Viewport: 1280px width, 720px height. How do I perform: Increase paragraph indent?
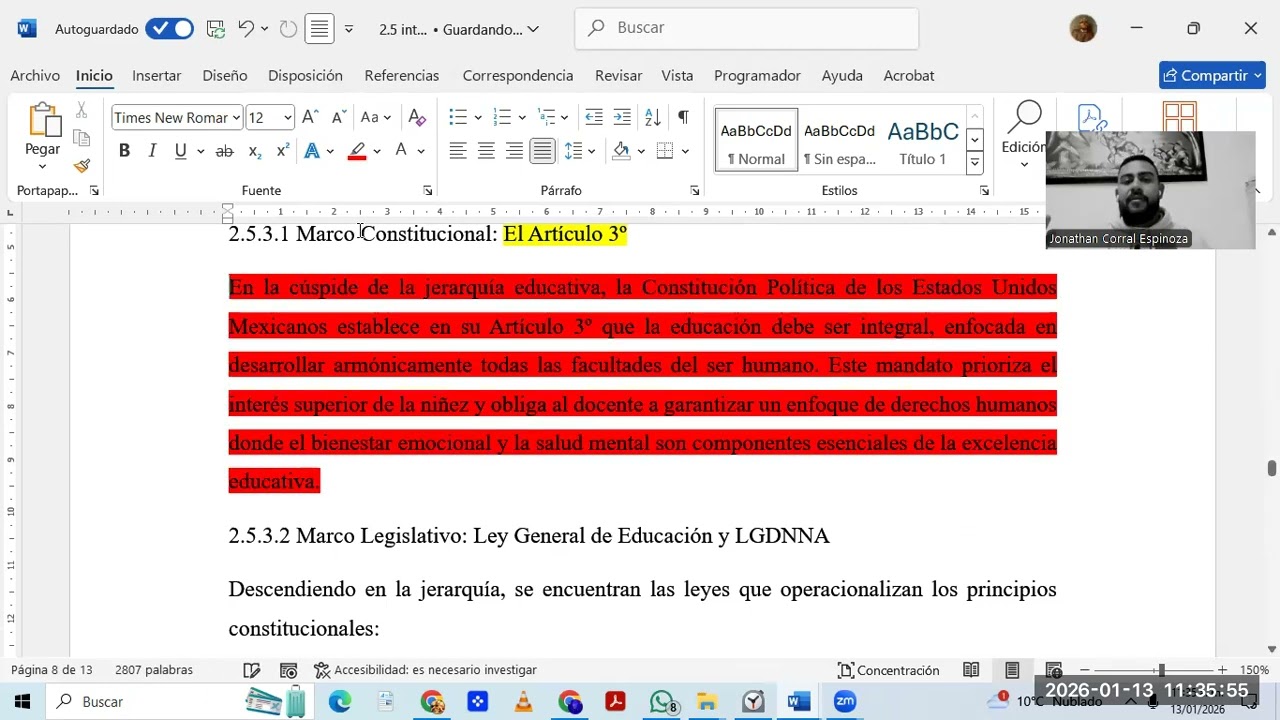622,117
